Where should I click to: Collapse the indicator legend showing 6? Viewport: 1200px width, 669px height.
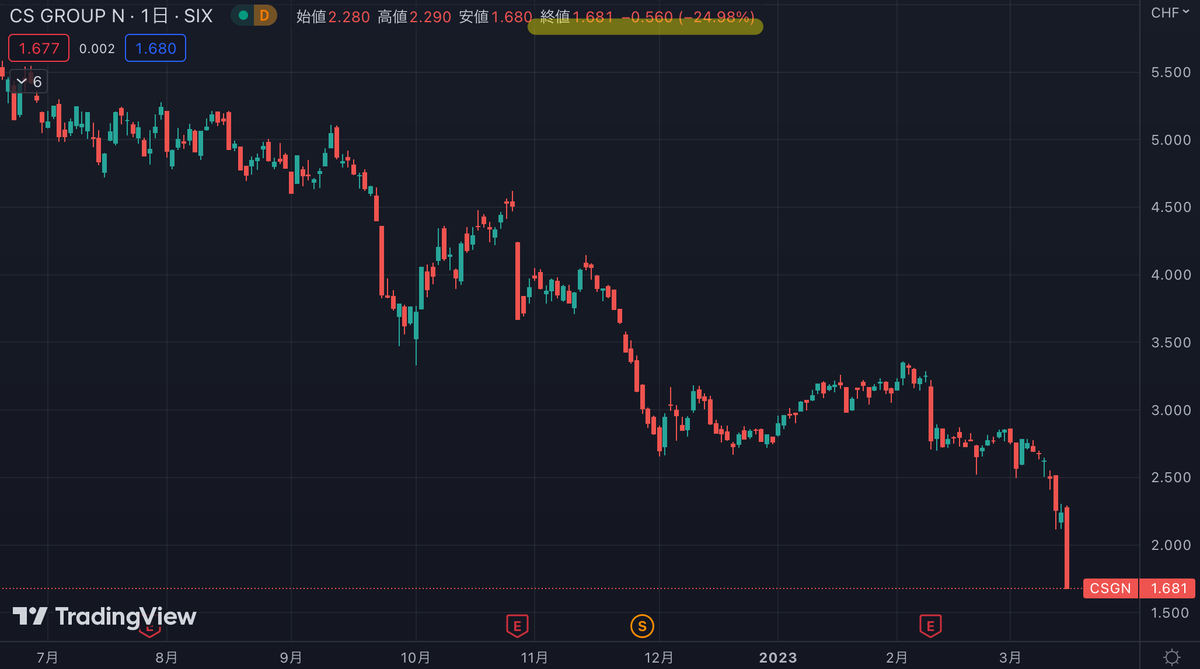pyautogui.click(x=27, y=82)
